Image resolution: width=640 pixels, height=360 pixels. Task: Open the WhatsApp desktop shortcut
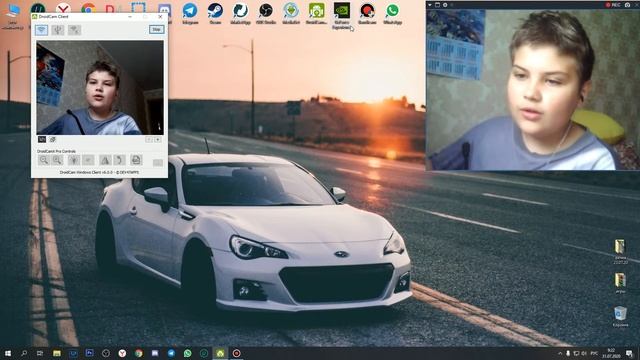click(x=392, y=13)
